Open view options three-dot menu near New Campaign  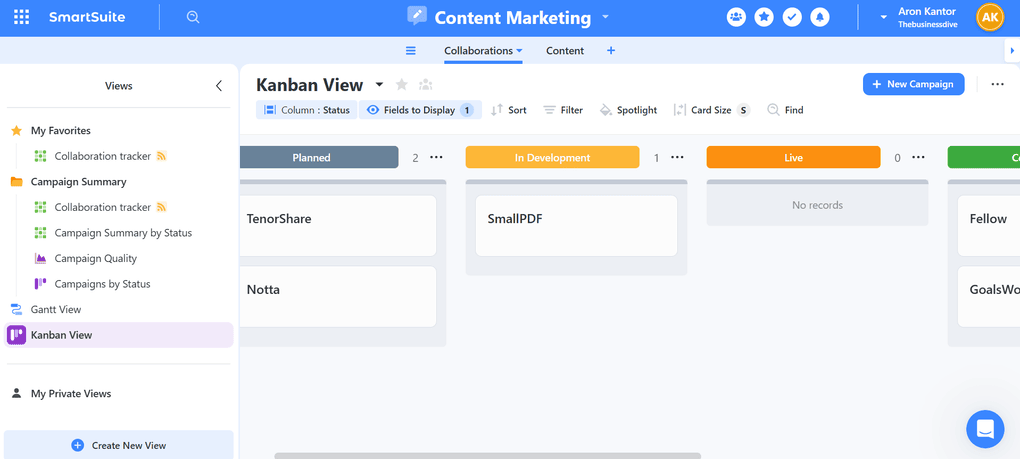(x=997, y=84)
